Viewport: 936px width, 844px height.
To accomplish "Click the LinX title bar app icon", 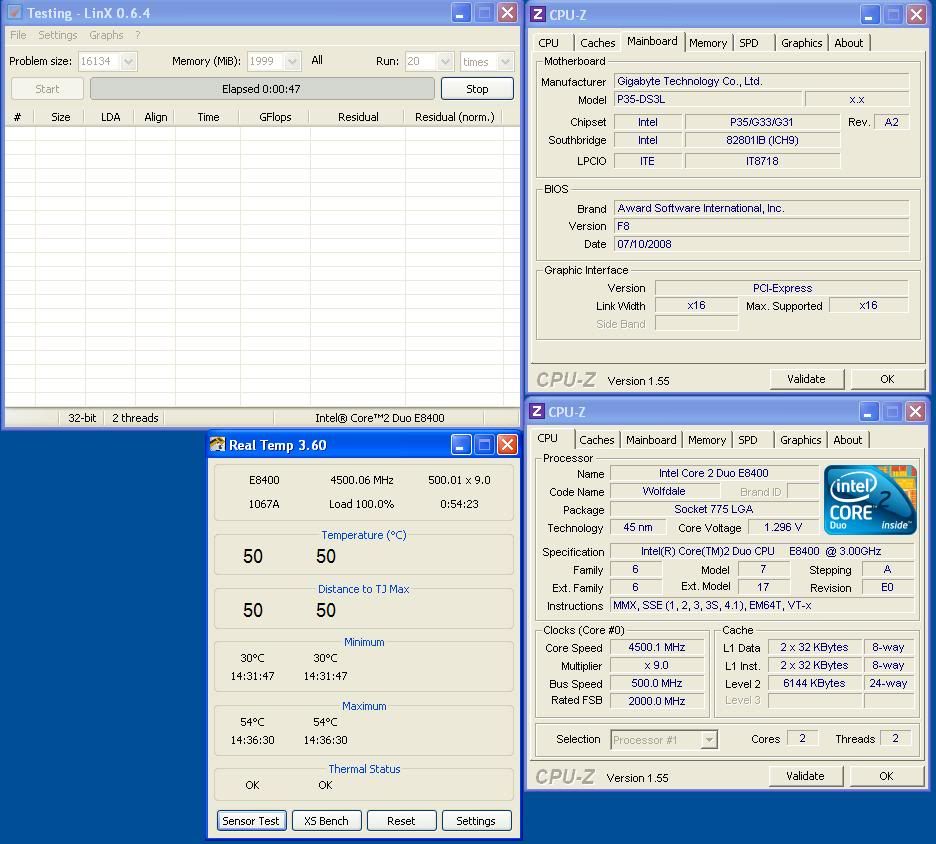I will tap(14, 13).
